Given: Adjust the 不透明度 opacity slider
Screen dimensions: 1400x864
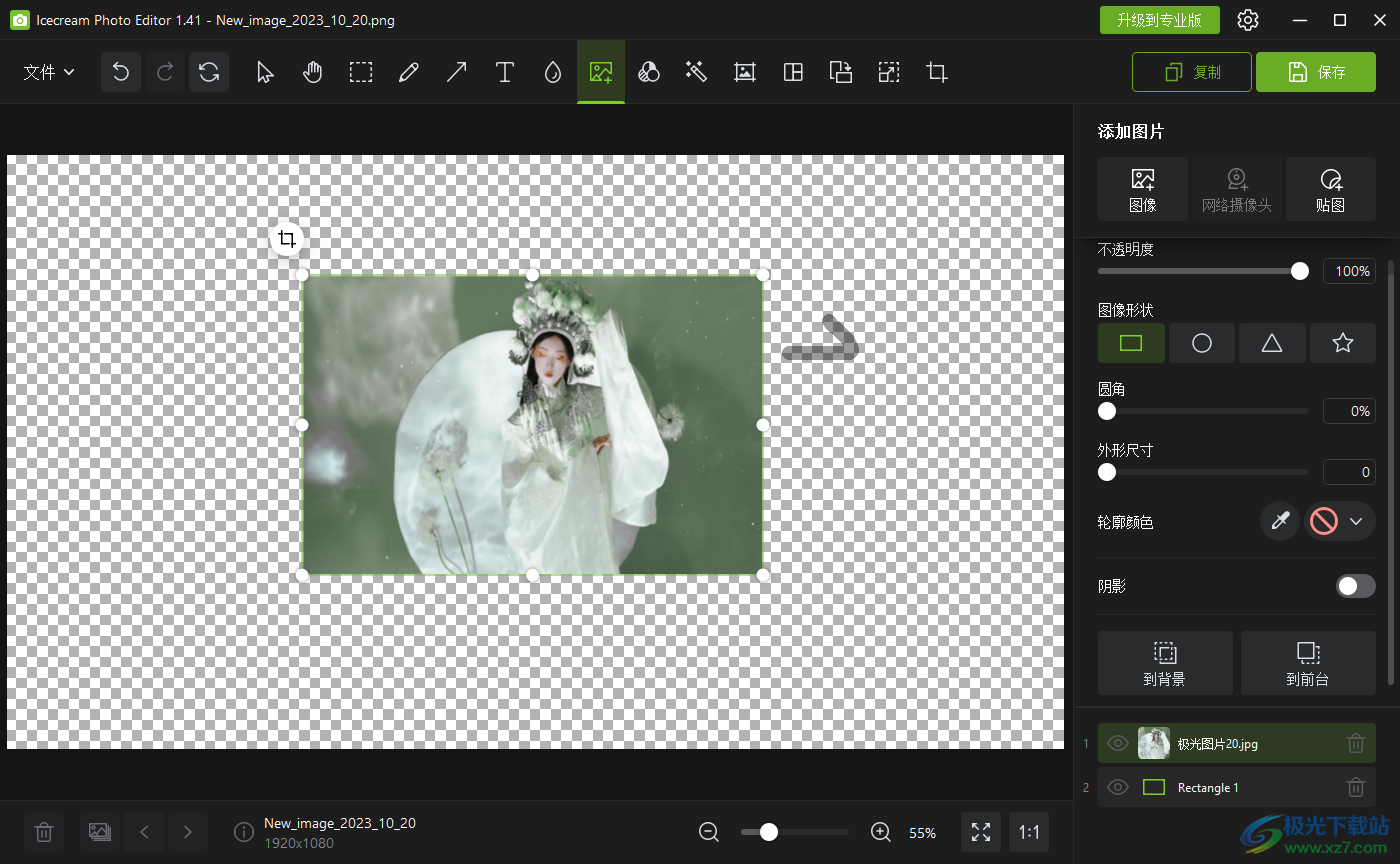Looking at the screenshot, I should [x=1203, y=271].
